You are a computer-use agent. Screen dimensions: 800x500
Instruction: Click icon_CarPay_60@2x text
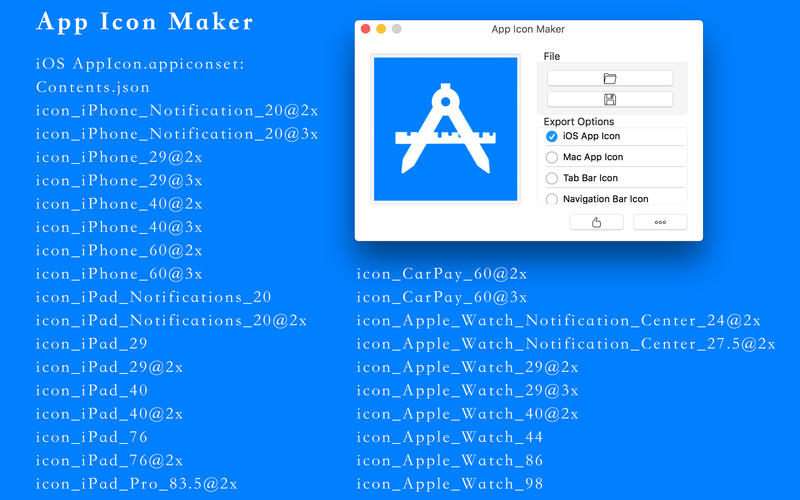pos(442,274)
